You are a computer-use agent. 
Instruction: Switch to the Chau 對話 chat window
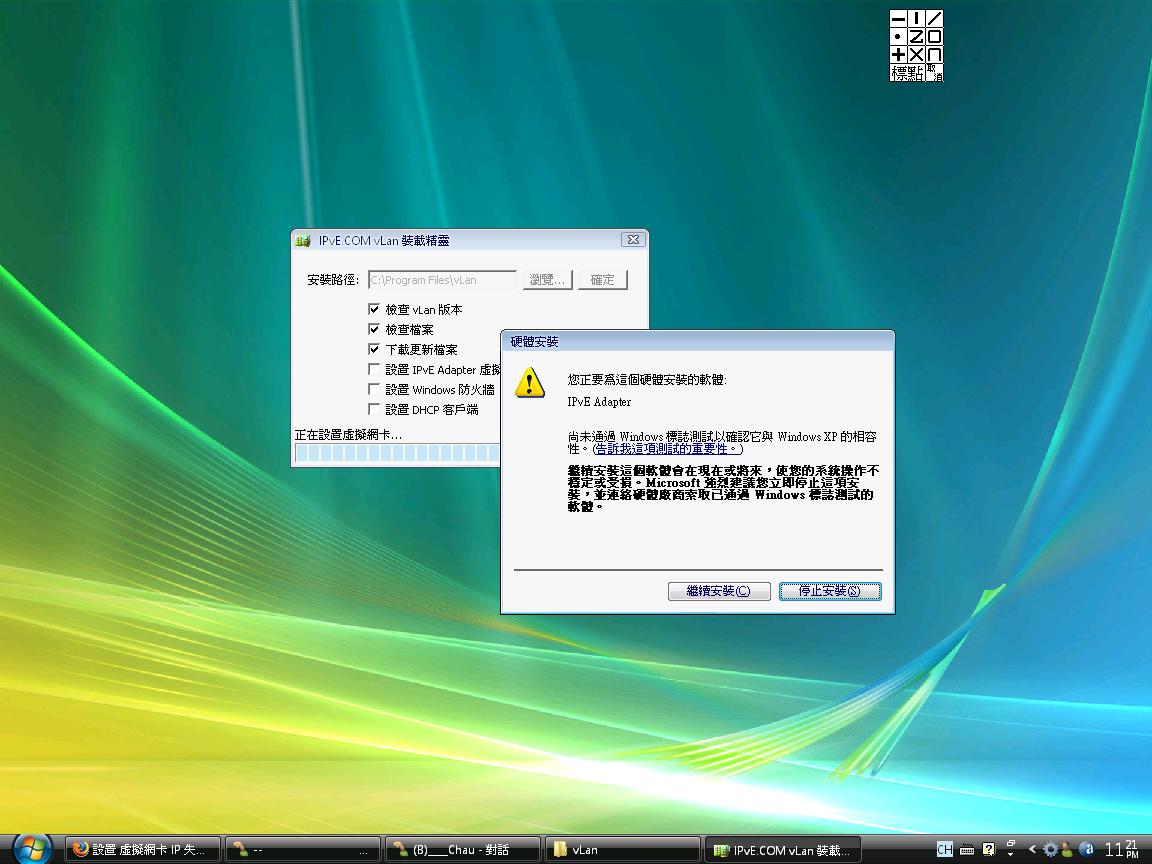click(x=462, y=850)
